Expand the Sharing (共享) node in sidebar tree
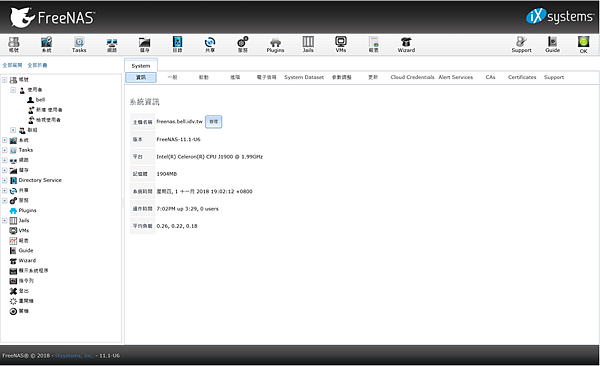Viewport: 600px width, 366px height. pos(5,190)
